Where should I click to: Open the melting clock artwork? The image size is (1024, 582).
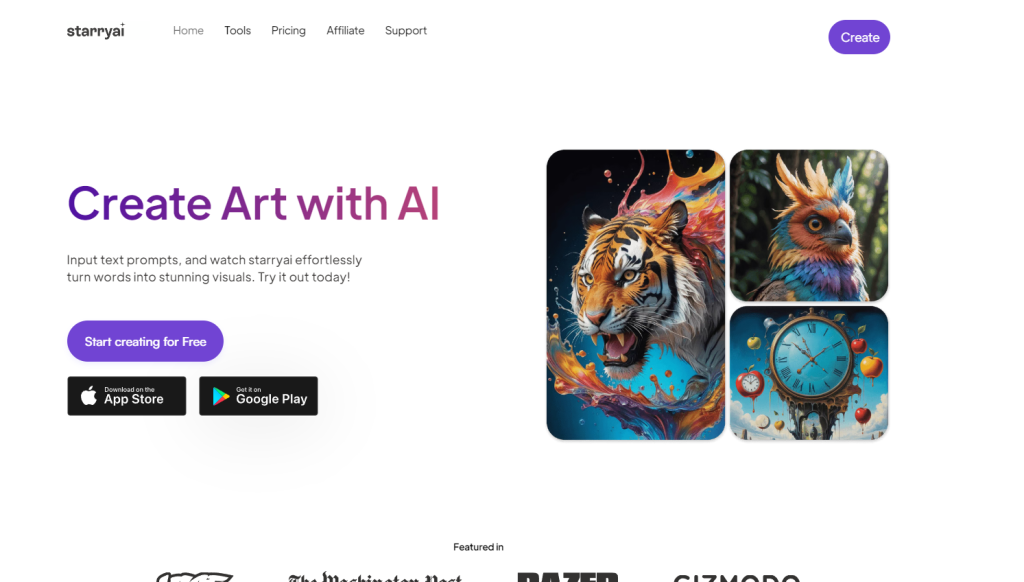808,373
